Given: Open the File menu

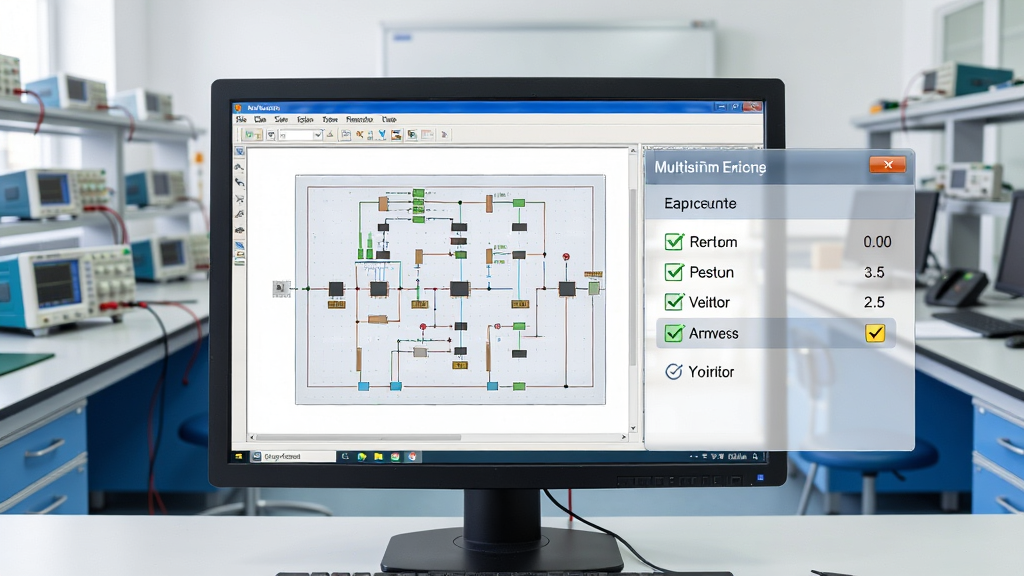Looking at the screenshot, I should click(241, 120).
